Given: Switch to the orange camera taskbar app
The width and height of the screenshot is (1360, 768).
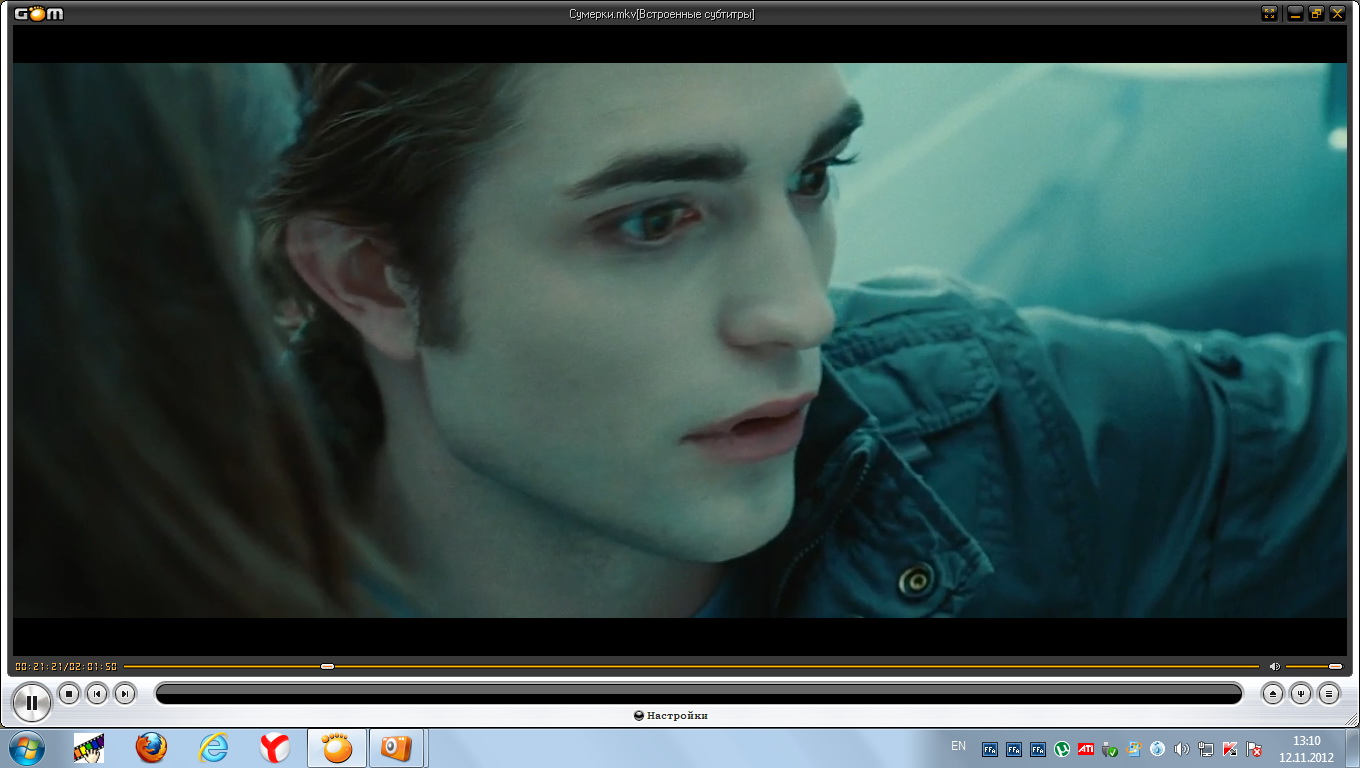Looking at the screenshot, I should coord(397,748).
